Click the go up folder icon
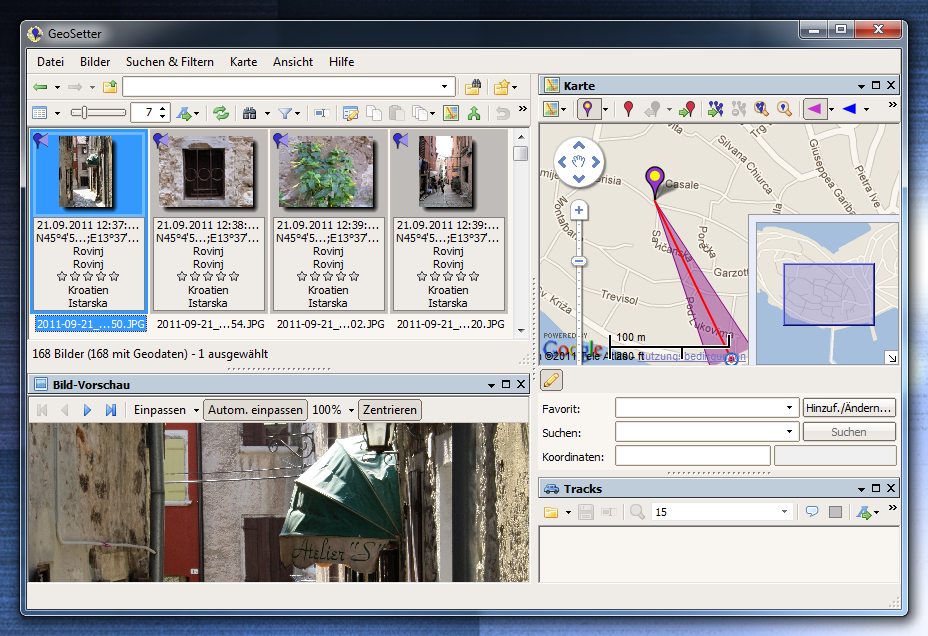928x636 pixels. click(x=110, y=87)
